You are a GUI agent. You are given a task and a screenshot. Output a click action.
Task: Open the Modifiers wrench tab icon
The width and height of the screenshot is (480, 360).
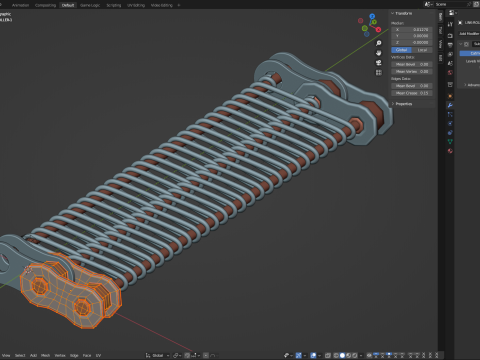click(450, 105)
